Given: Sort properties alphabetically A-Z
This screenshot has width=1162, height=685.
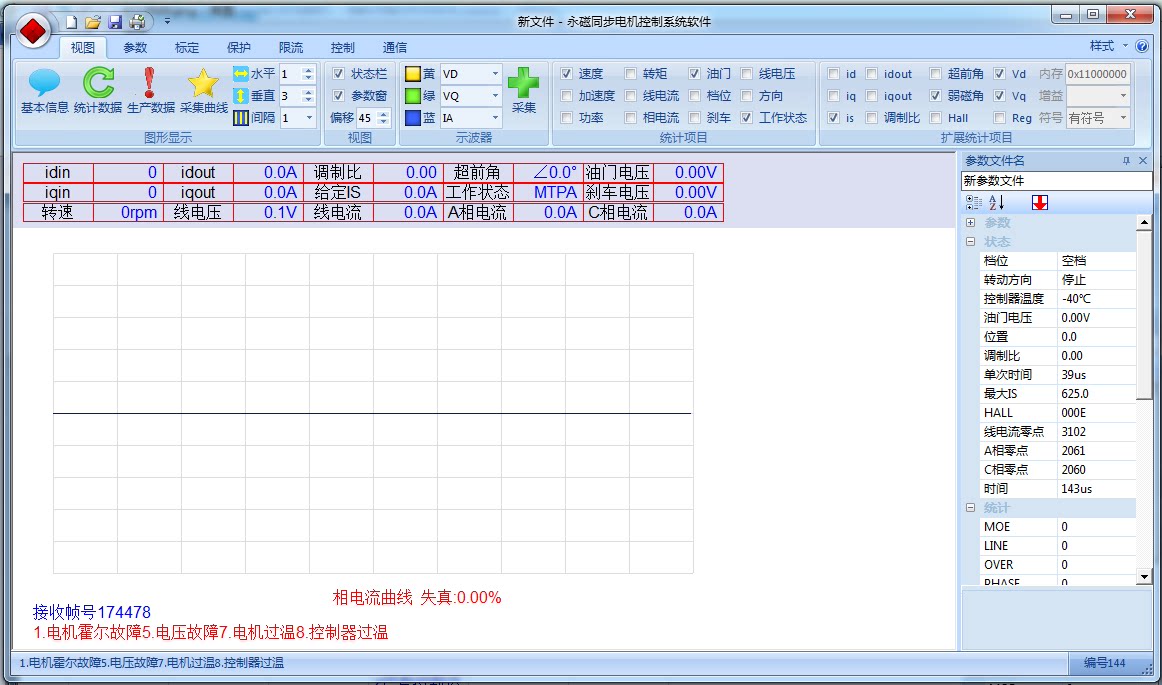Looking at the screenshot, I should click(x=997, y=202).
